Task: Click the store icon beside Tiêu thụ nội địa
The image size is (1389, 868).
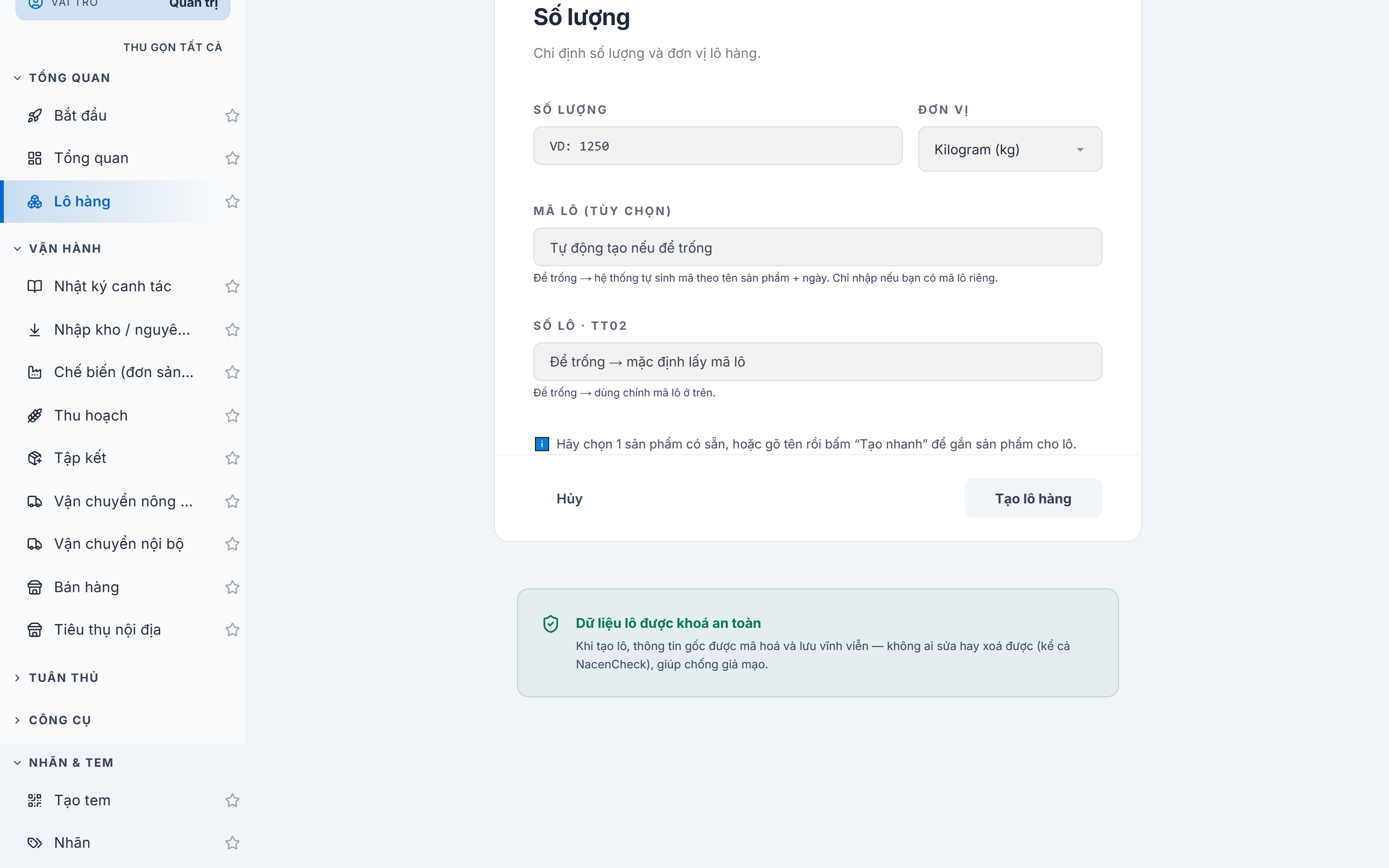Action: [x=35, y=629]
